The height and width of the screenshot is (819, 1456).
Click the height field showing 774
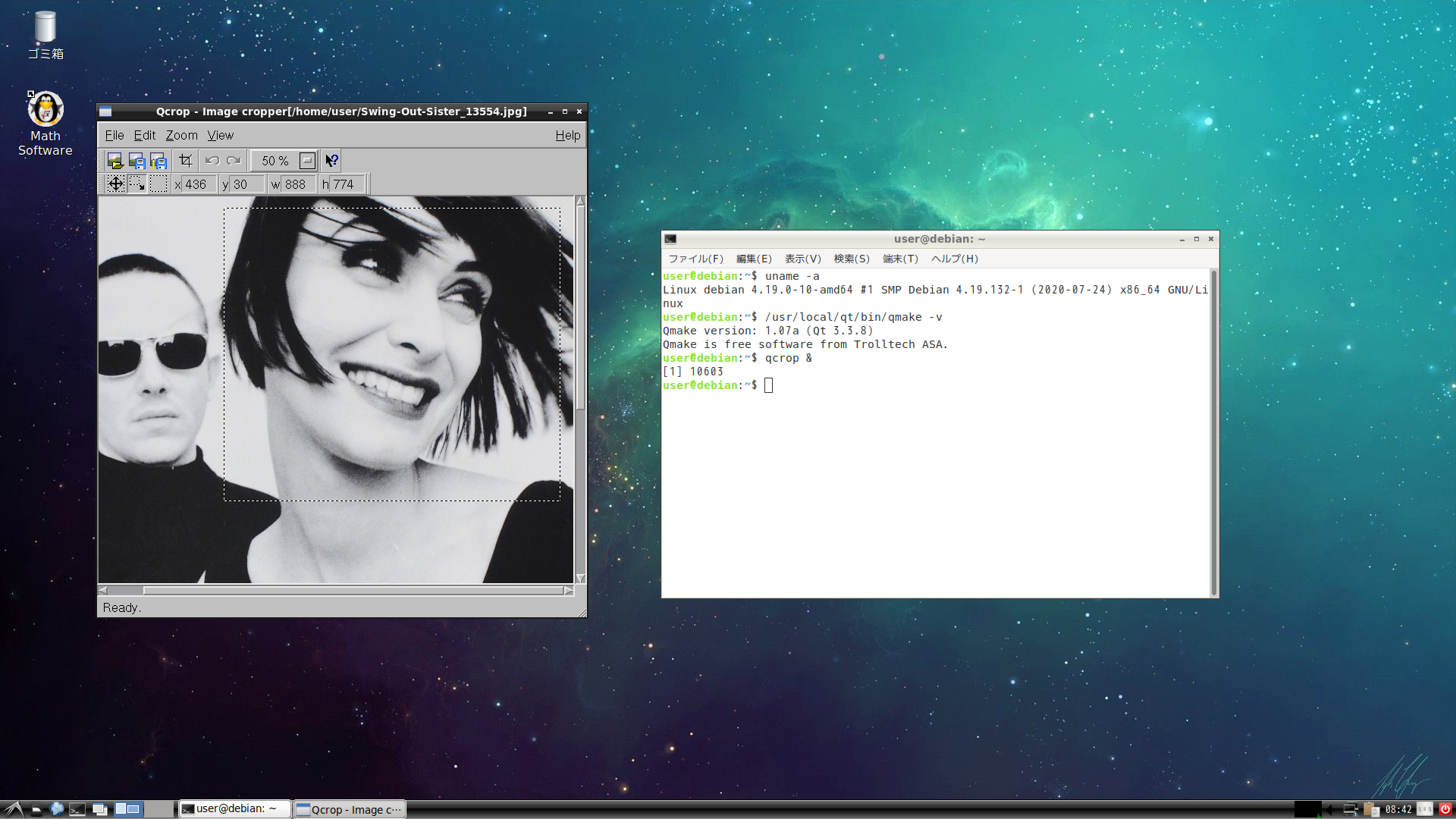348,184
